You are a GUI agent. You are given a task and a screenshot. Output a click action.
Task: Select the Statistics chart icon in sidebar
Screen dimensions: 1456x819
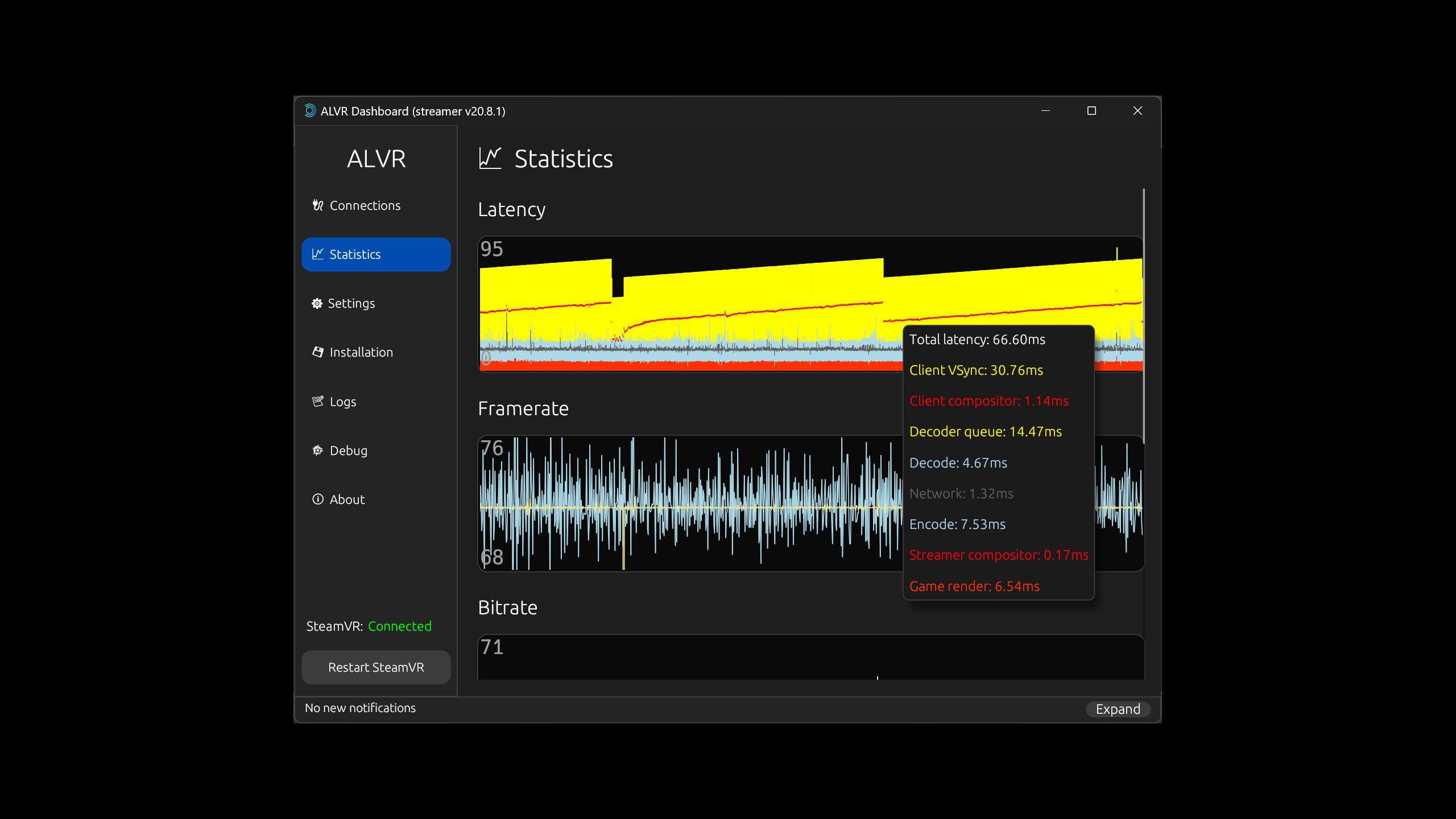318,254
